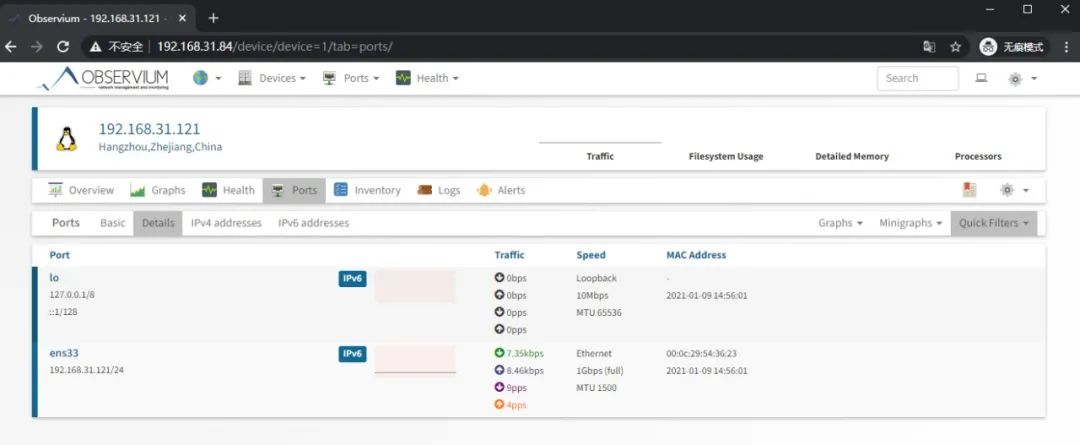1080x445 pixels.
Task: Switch to the Inventory tab
Action: pyautogui.click(x=367, y=190)
